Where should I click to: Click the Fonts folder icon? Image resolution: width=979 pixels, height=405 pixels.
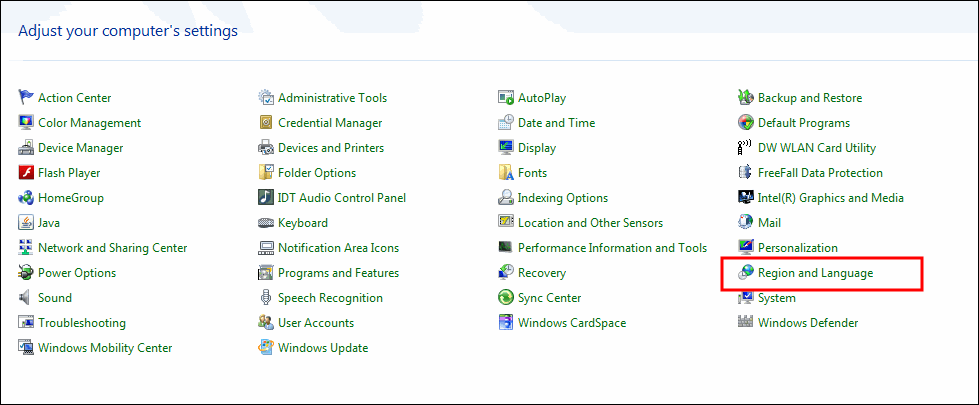[x=506, y=172]
